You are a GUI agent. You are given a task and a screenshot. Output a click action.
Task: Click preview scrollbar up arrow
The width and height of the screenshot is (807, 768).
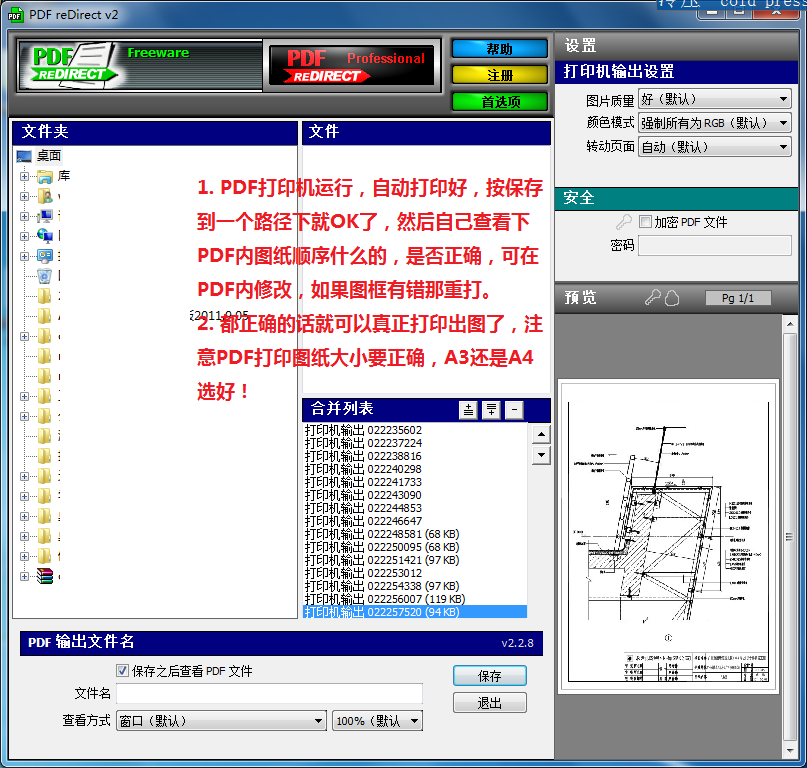(x=790, y=324)
